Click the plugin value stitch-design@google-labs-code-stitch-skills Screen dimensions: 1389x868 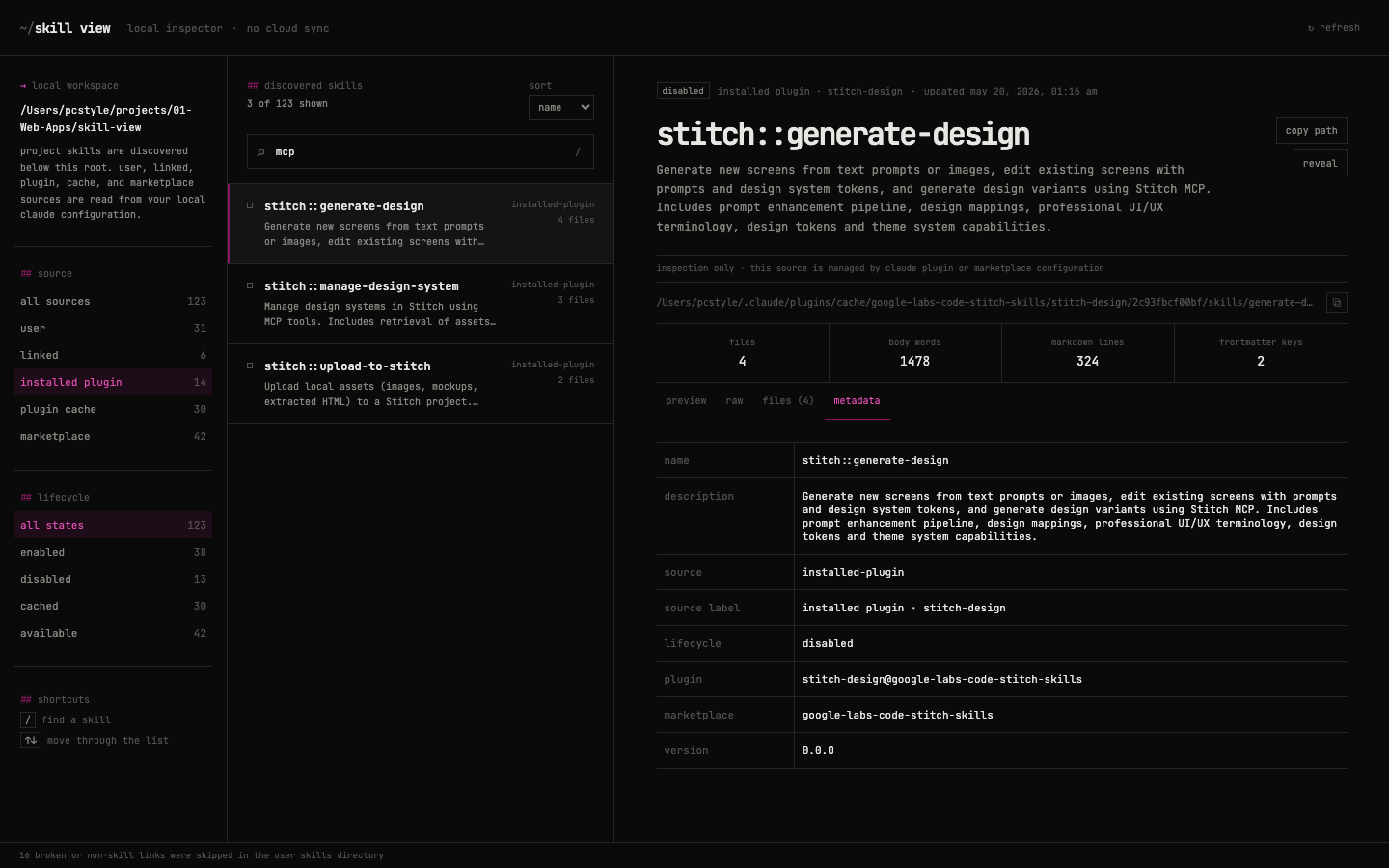pos(942,680)
